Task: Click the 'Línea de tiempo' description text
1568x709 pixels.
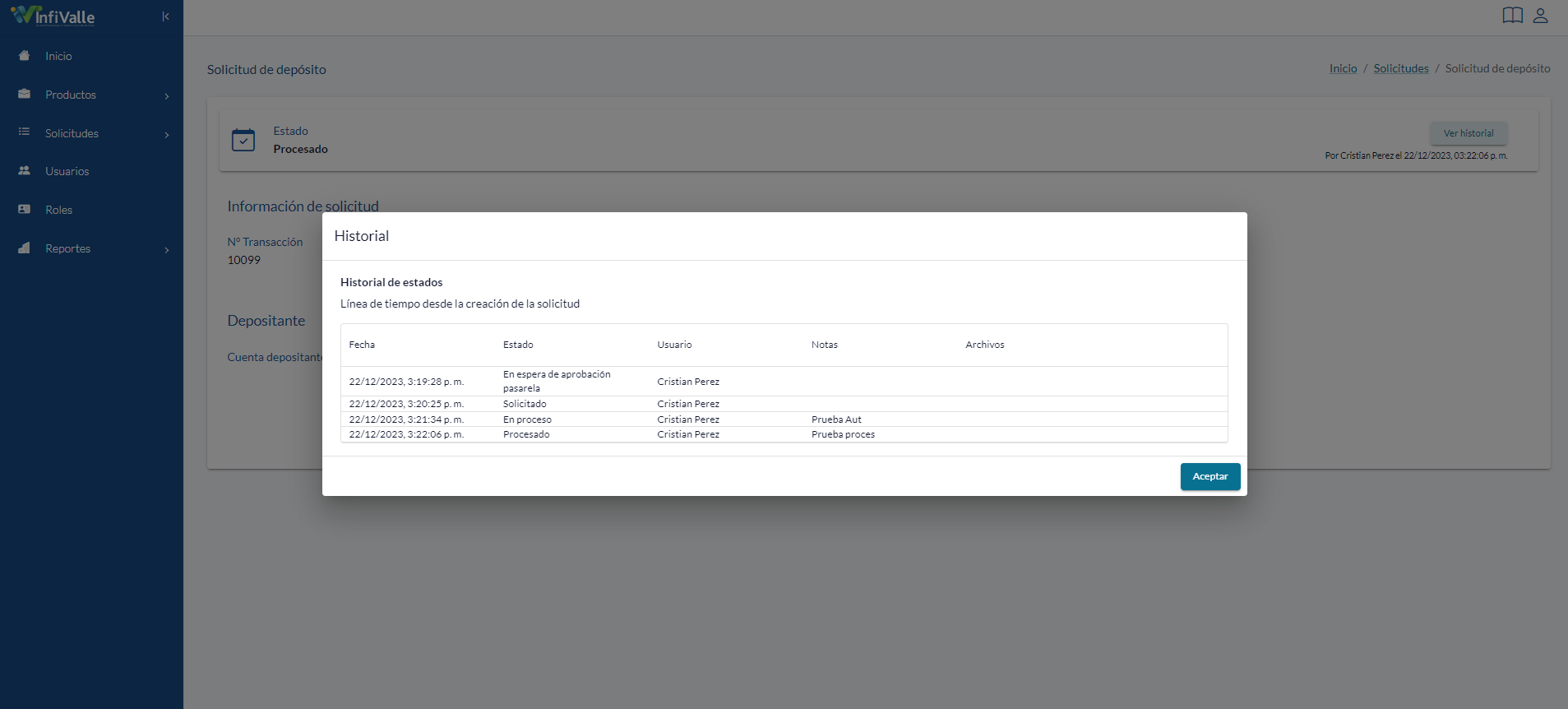Action: pos(460,304)
